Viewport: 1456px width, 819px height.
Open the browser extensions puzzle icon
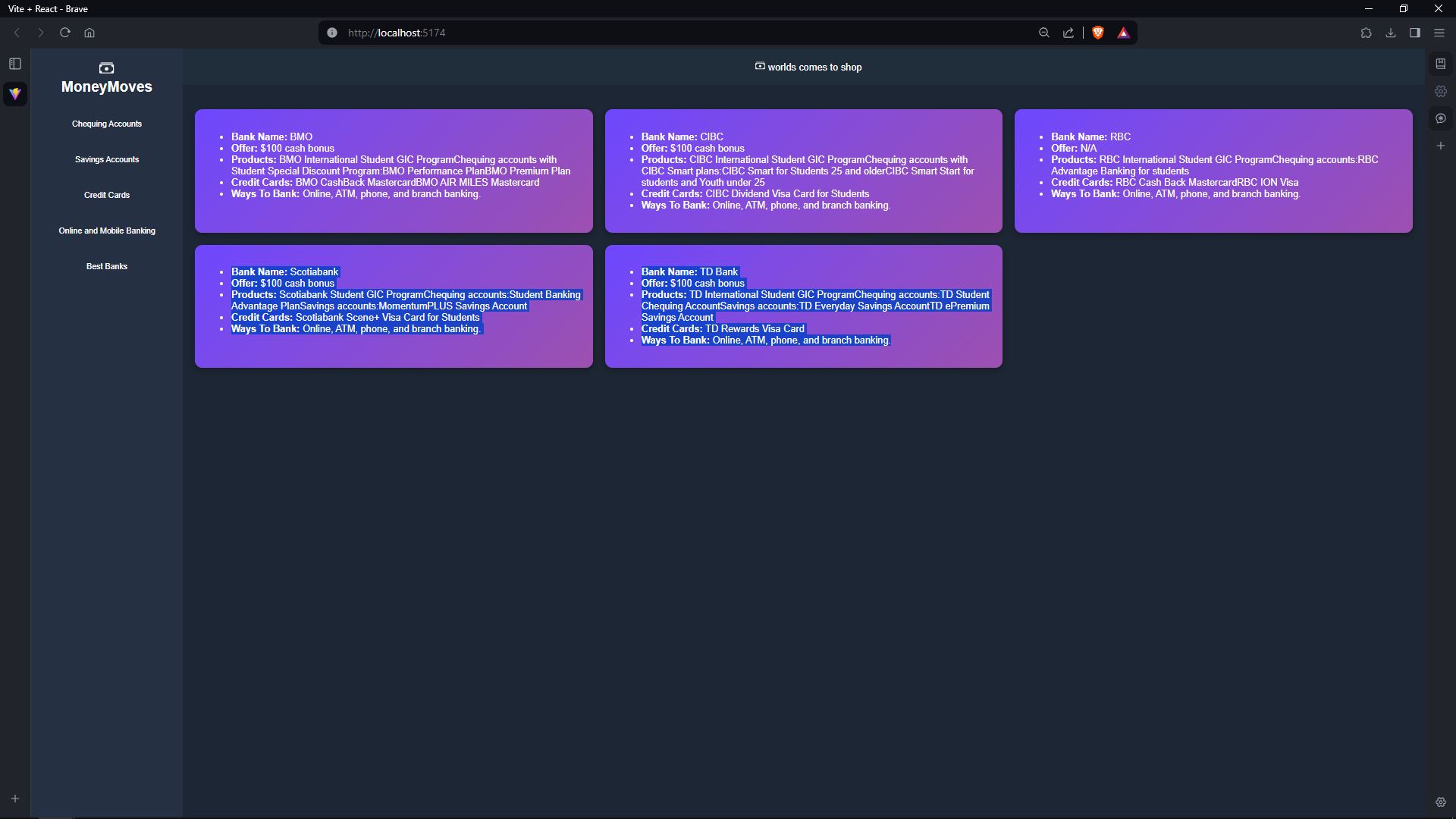coord(1366,33)
